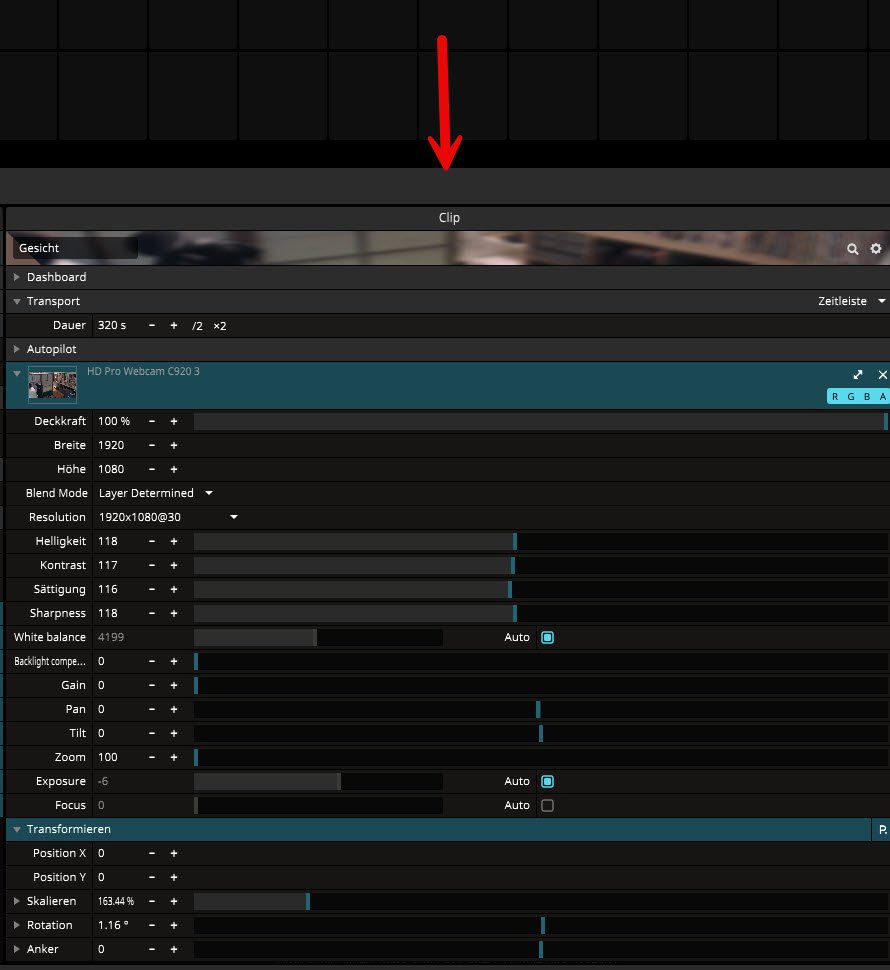The width and height of the screenshot is (890, 970).
Task: Toggle the R color channel
Action: (835, 397)
